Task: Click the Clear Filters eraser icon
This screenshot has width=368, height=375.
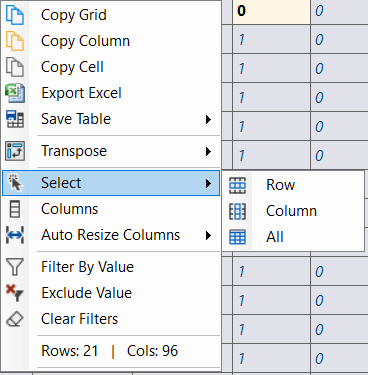Action: pos(15,319)
